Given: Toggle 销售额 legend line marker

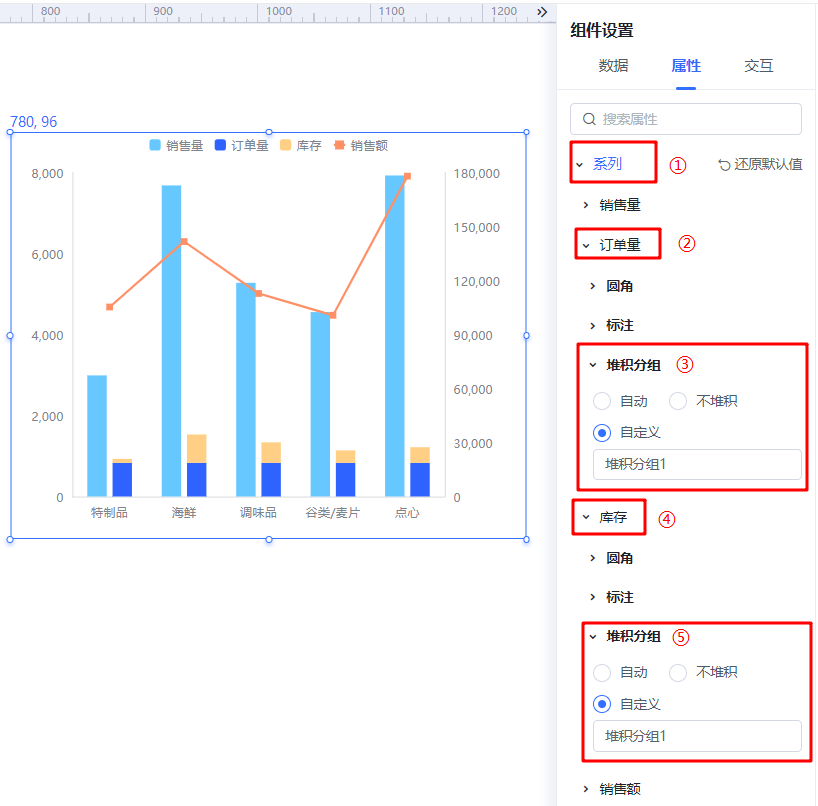Looking at the screenshot, I should tap(339, 145).
